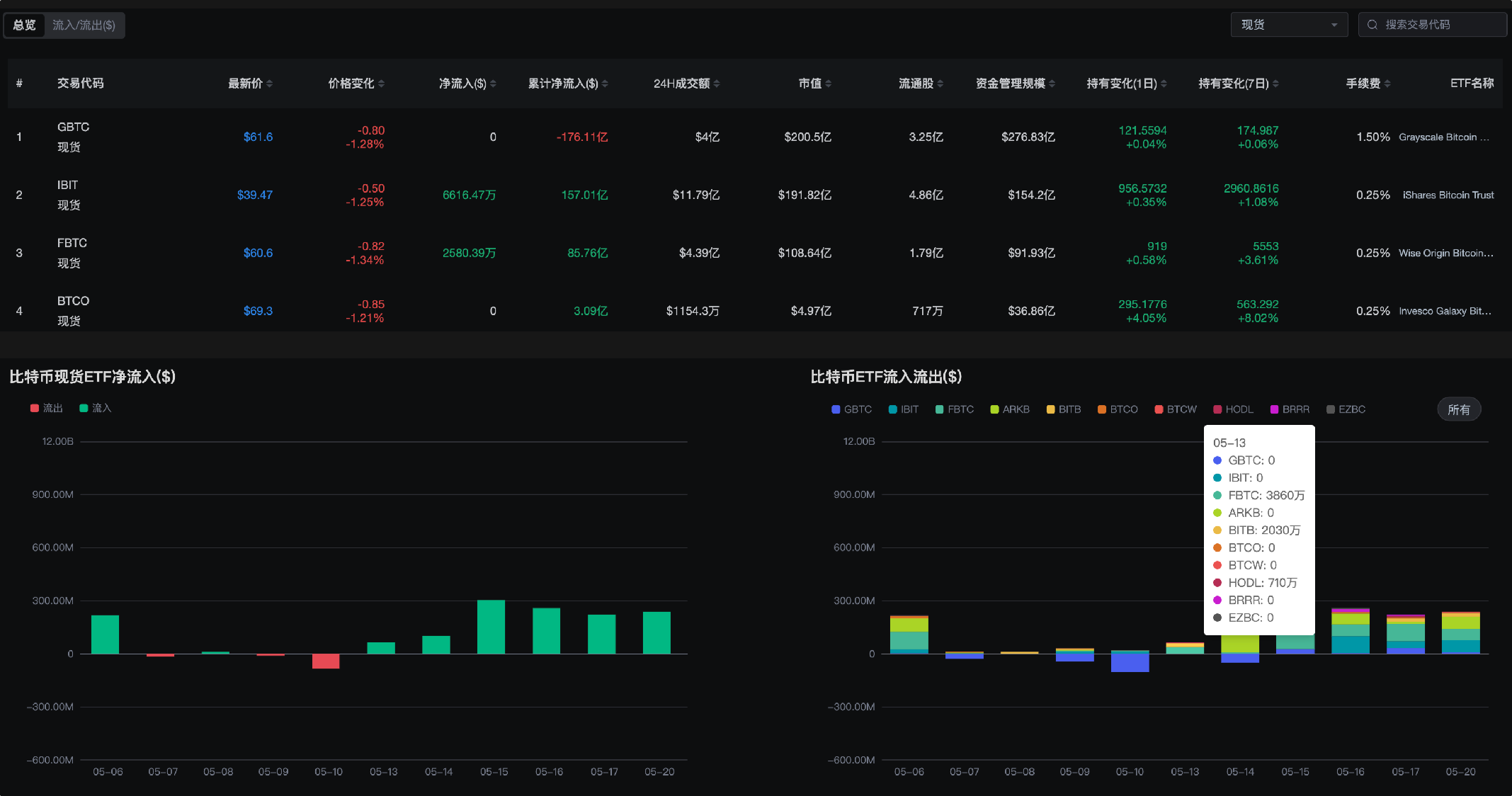Expand the truncated Grayscale Bitcoin ETF name
Screen dimensions: 1512x796
pos(1445,137)
